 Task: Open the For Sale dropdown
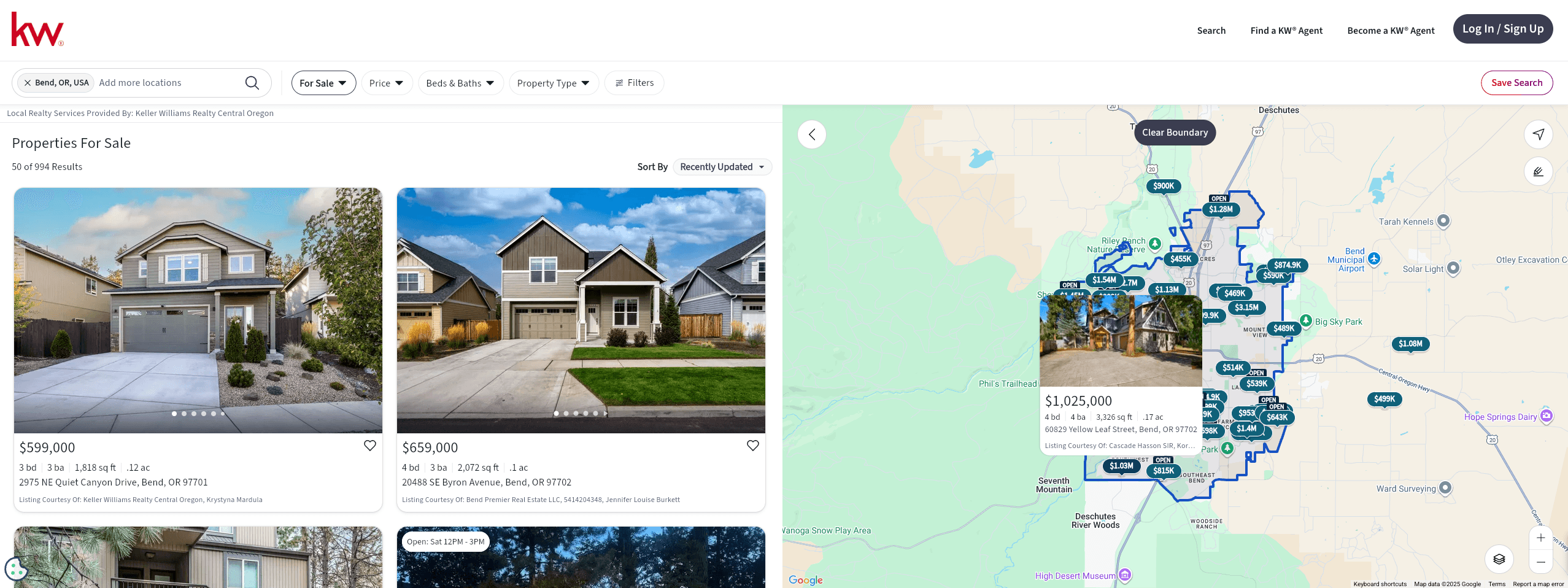[x=323, y=83]
